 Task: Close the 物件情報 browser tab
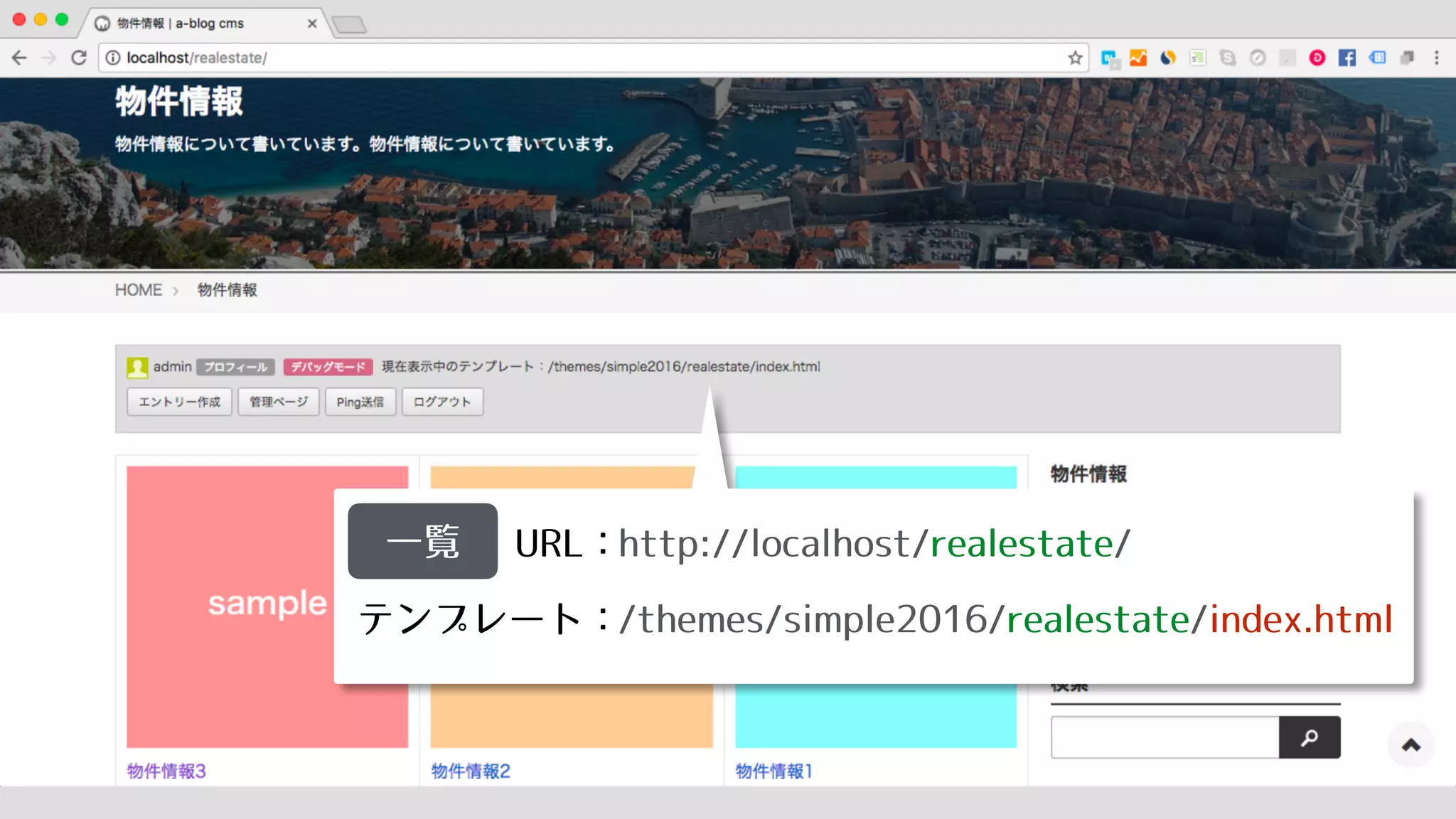[x=312, y=23]
